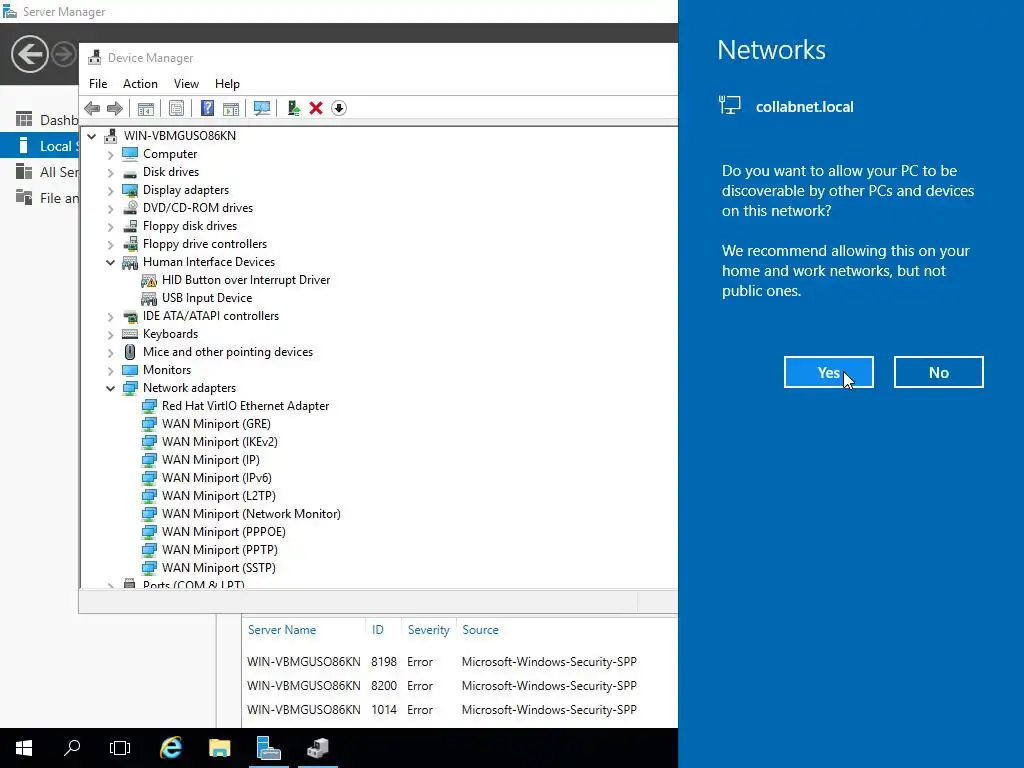Select the event row with ID 1014
The image size is (1024, 768).
point(459,710)
